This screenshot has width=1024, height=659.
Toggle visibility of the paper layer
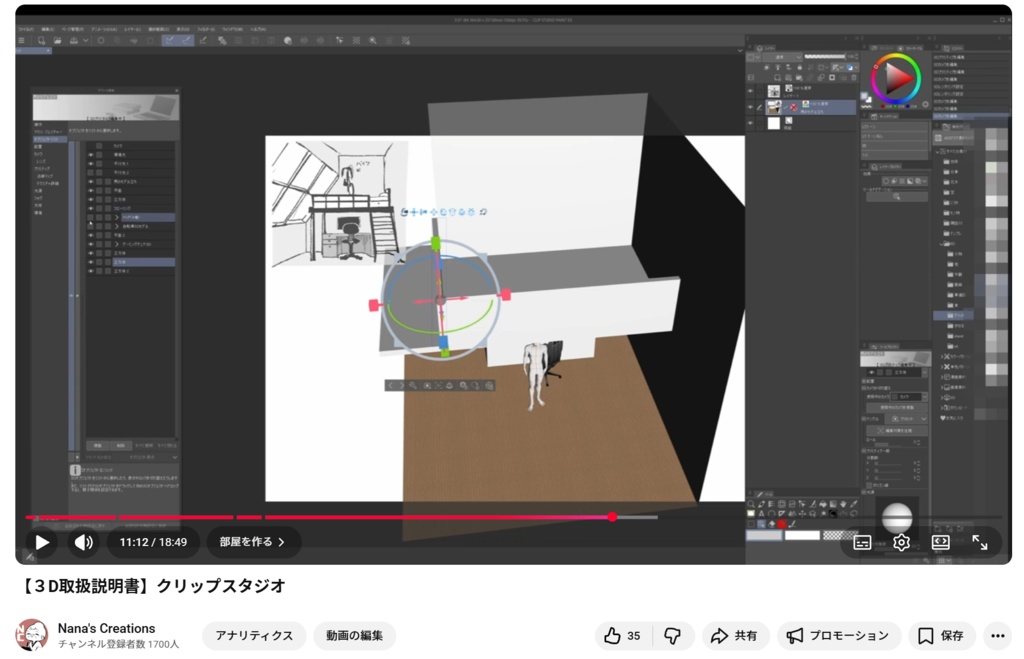click(x=750, y=124)
